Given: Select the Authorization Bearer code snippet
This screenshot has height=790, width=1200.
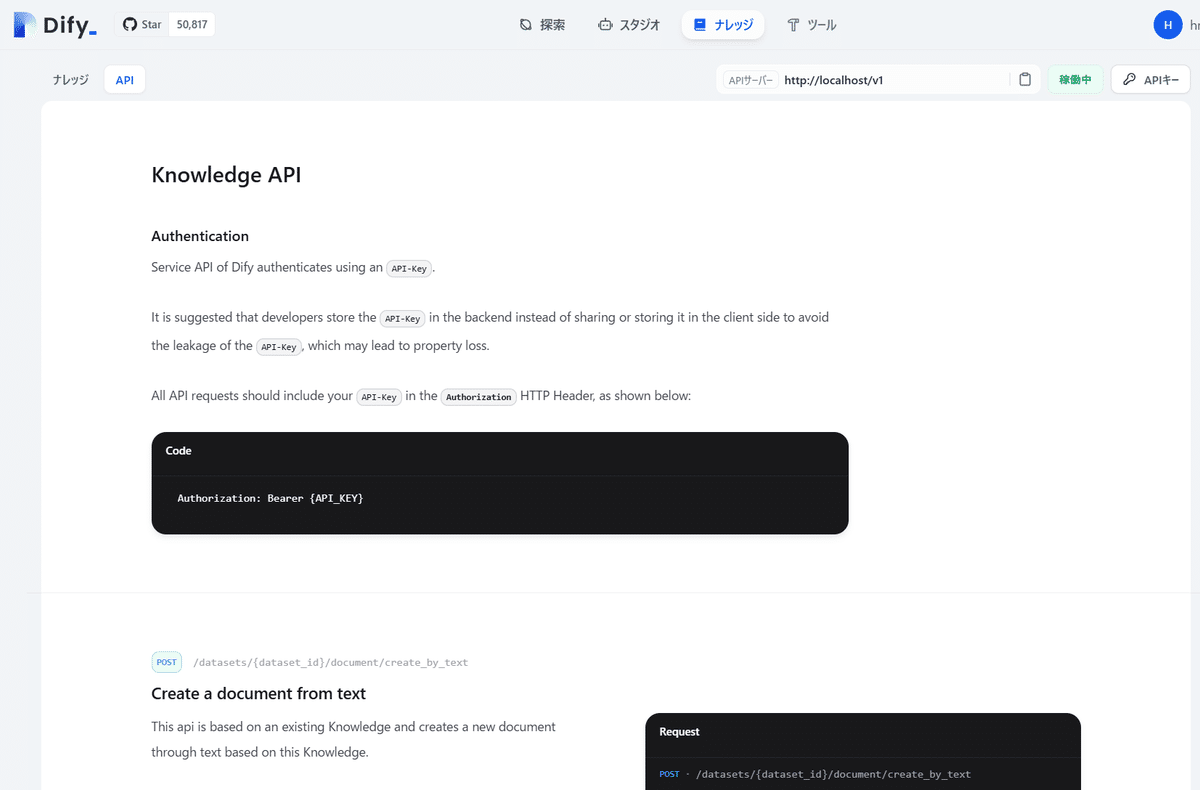Looking at the screenshot, I should 270,497.
